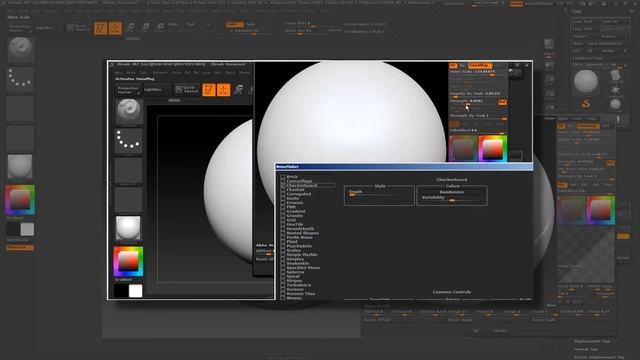
Task: Select black color swatch in magnified shelf
Action: 121,291
